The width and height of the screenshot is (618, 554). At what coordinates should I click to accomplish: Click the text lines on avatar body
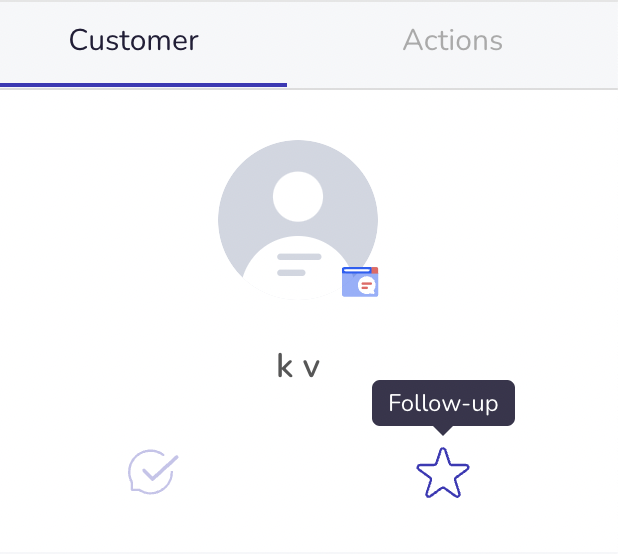coord(299,265)
